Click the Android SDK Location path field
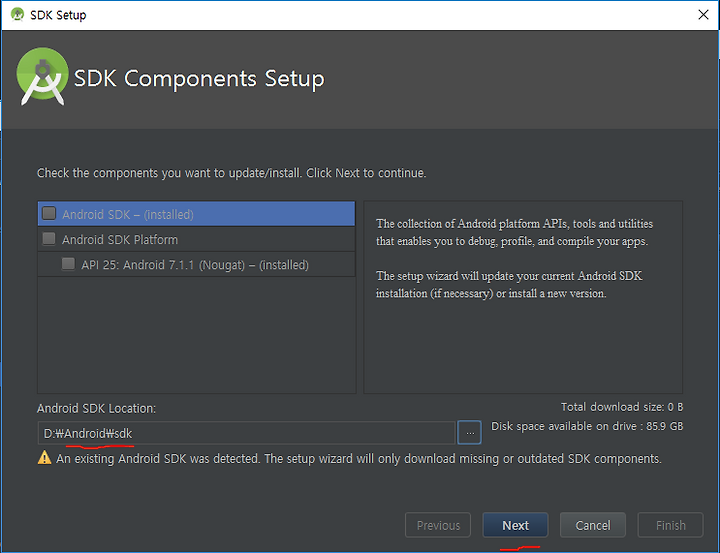The image size is (720, 553). (246, 433)
